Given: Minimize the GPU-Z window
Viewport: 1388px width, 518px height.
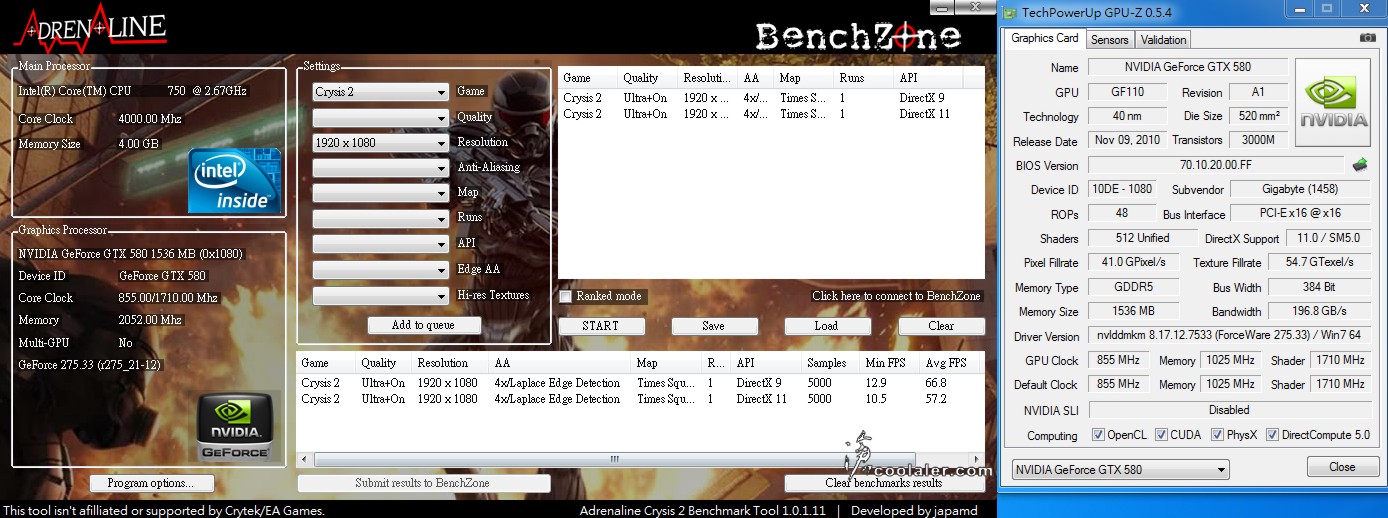Looking at the screenshot, I should [1299, 8].
